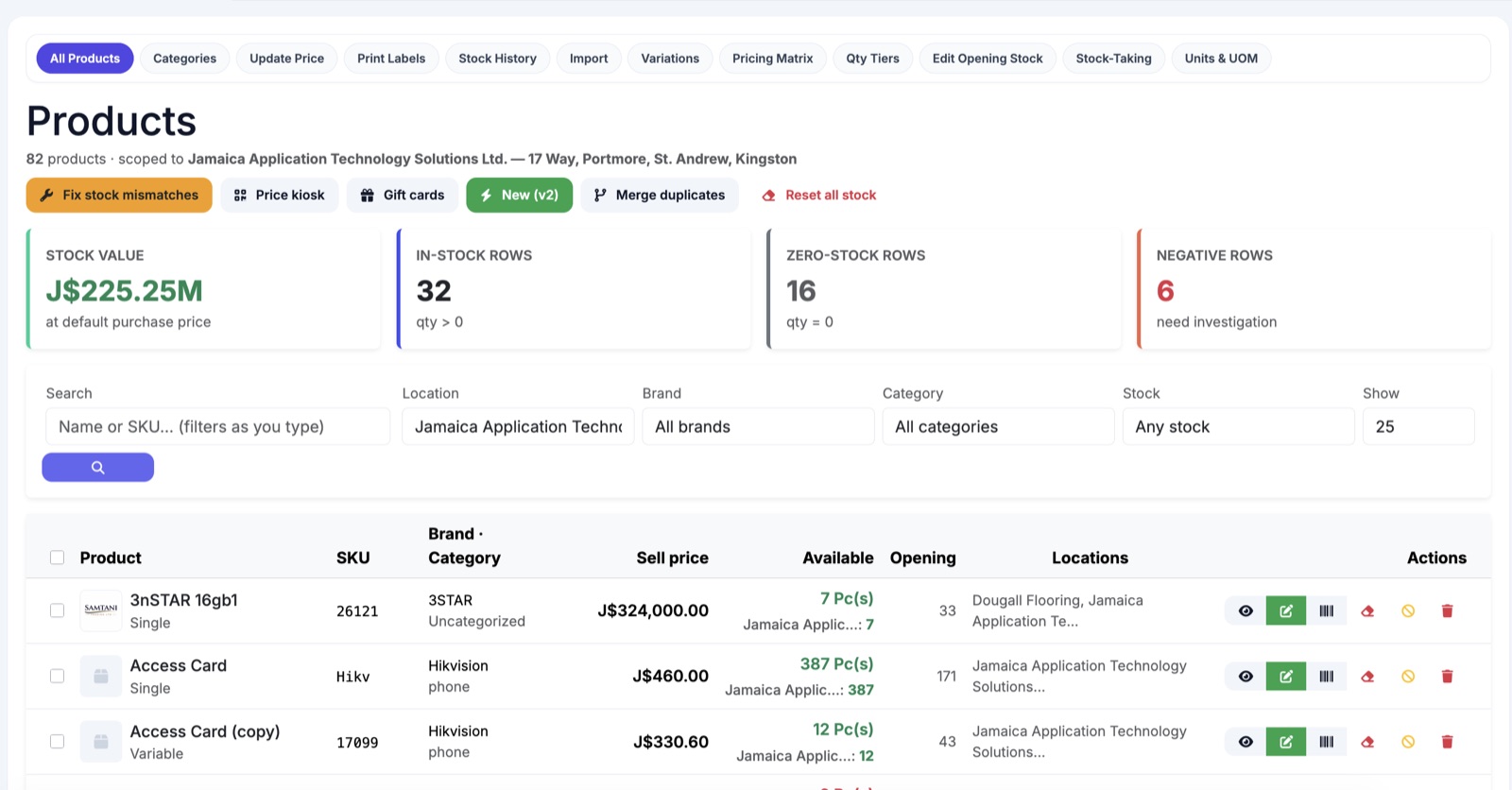1512x790 pixels.
Task: Reset stock eraser icon for 3nSTAR 16gb1
Action: [1367, 611]
